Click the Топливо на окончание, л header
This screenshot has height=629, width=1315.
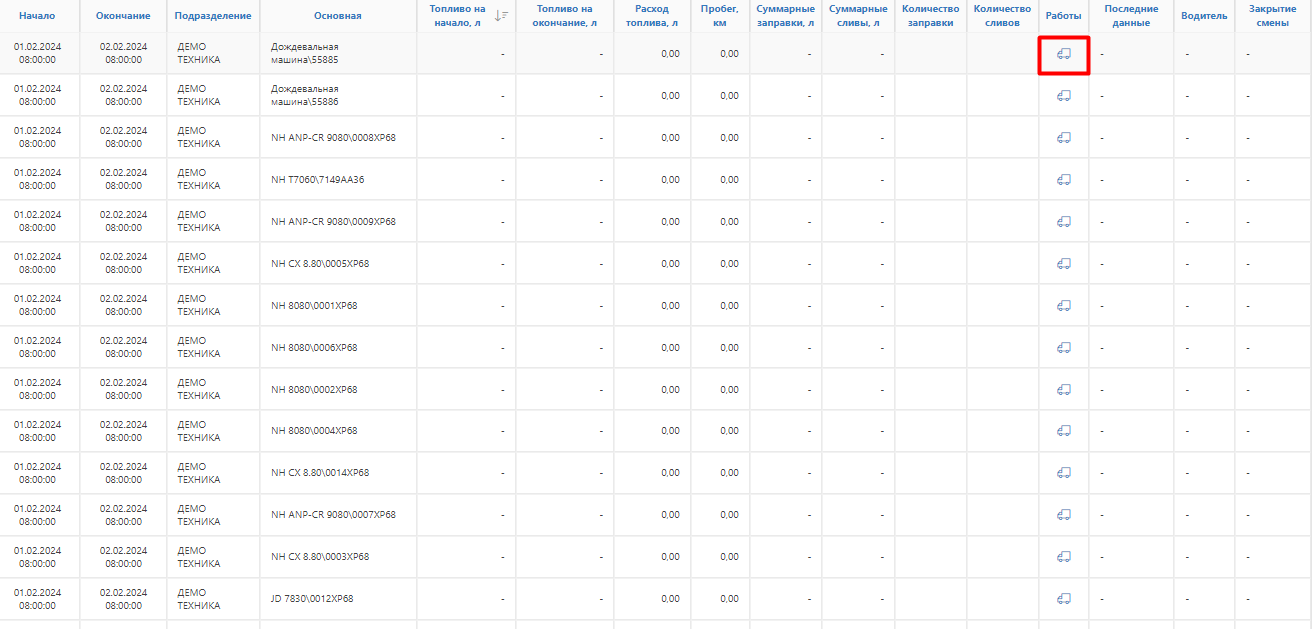566,15
